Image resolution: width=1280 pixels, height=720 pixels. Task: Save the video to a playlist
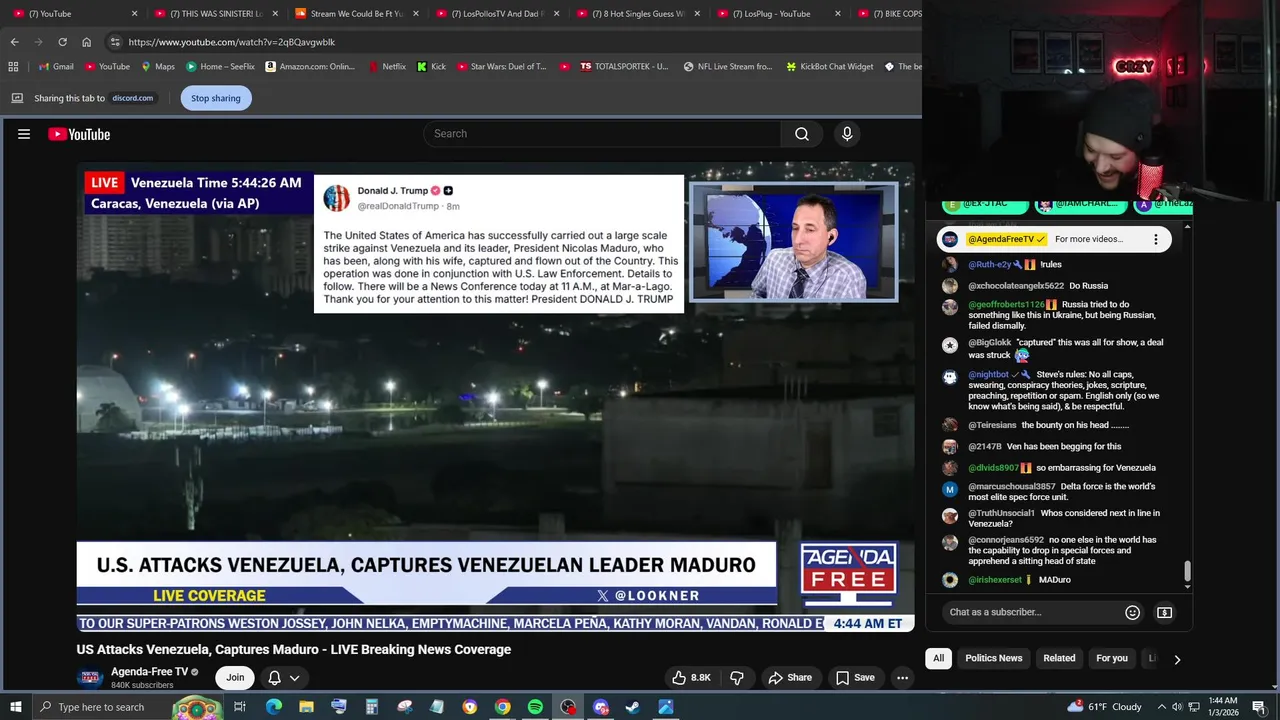coord(855,677)
